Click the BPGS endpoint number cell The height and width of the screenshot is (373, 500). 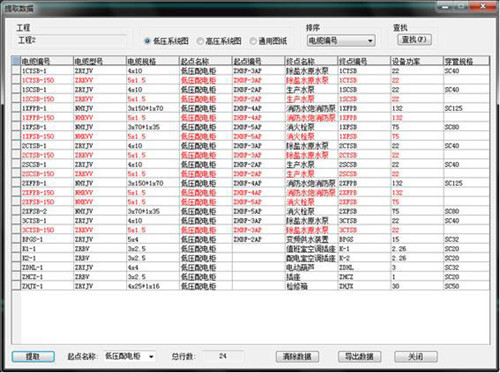tap(364, 239)
